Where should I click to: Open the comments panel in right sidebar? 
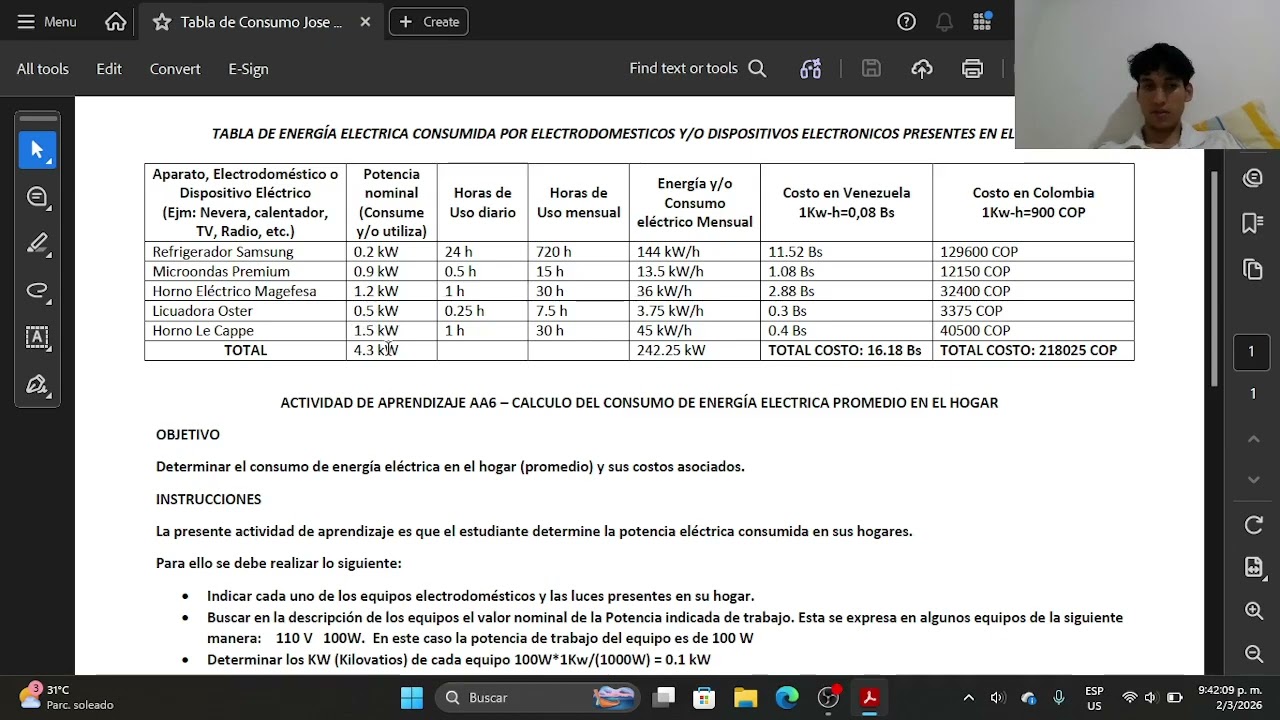point(1253,178)
